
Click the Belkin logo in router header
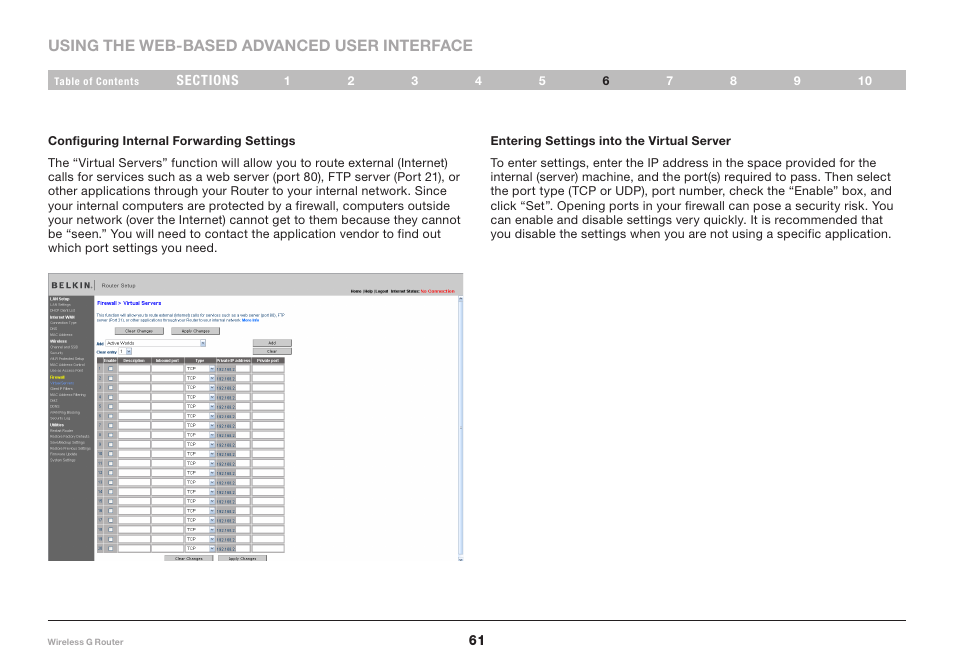(x=72, y=285)
